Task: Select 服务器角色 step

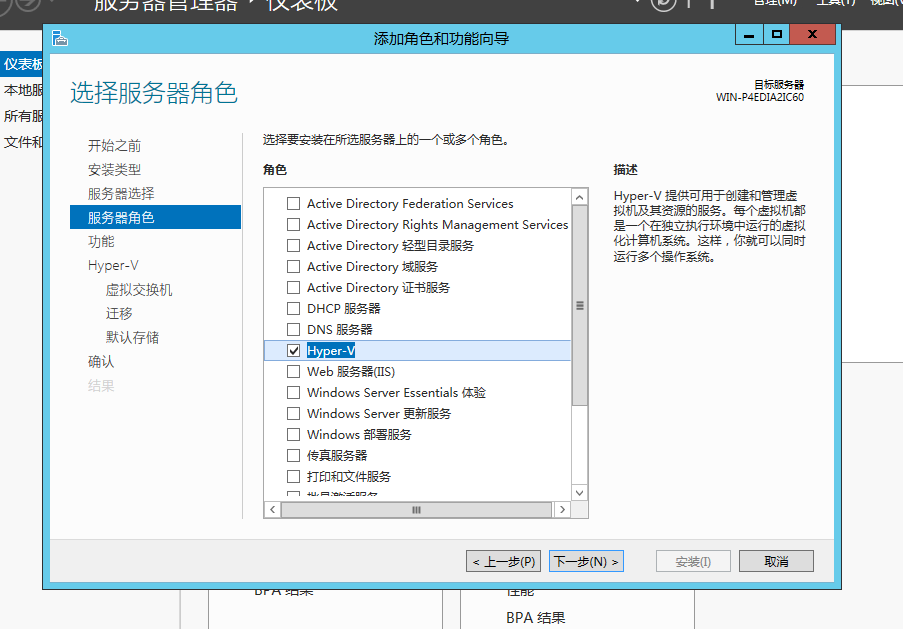Action: point(155,217)
